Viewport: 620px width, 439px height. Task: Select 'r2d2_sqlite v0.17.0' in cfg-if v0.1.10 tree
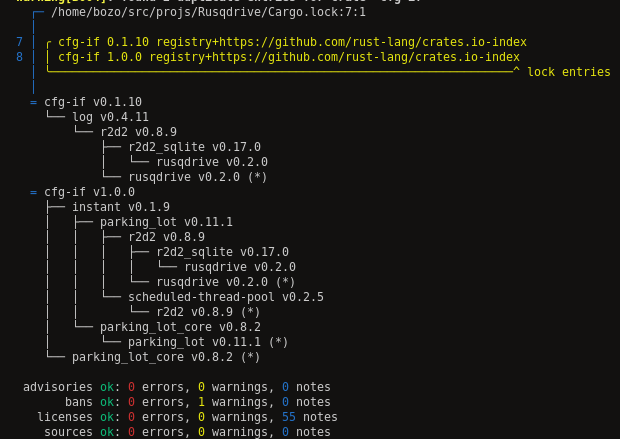tap(195, 147)
